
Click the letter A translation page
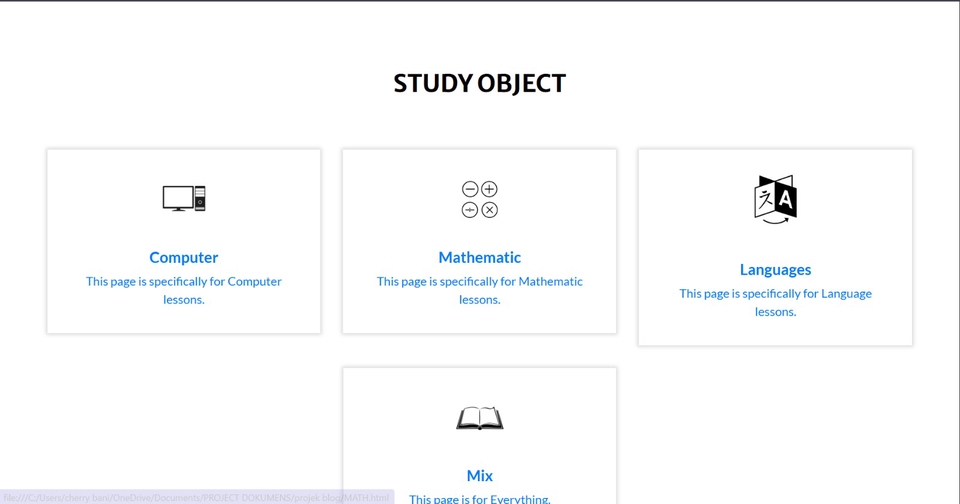pos(785,201)
